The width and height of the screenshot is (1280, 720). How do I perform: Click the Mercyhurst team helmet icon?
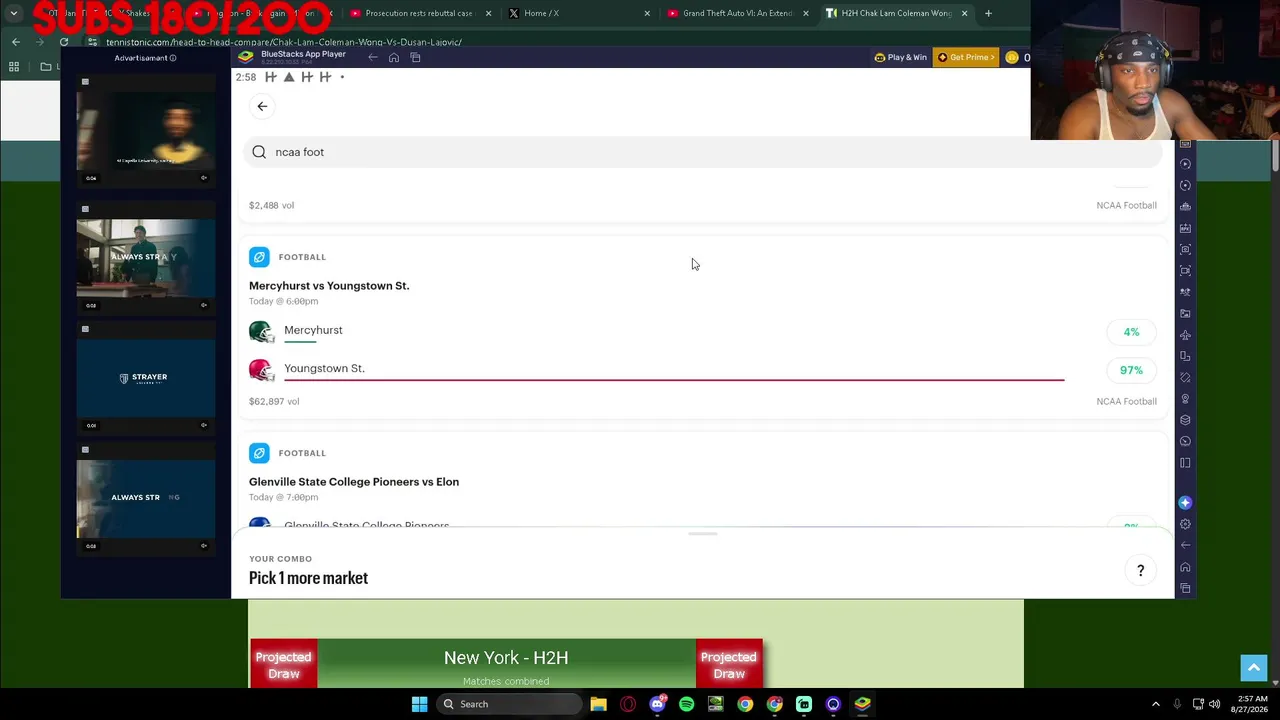(261, 331)
